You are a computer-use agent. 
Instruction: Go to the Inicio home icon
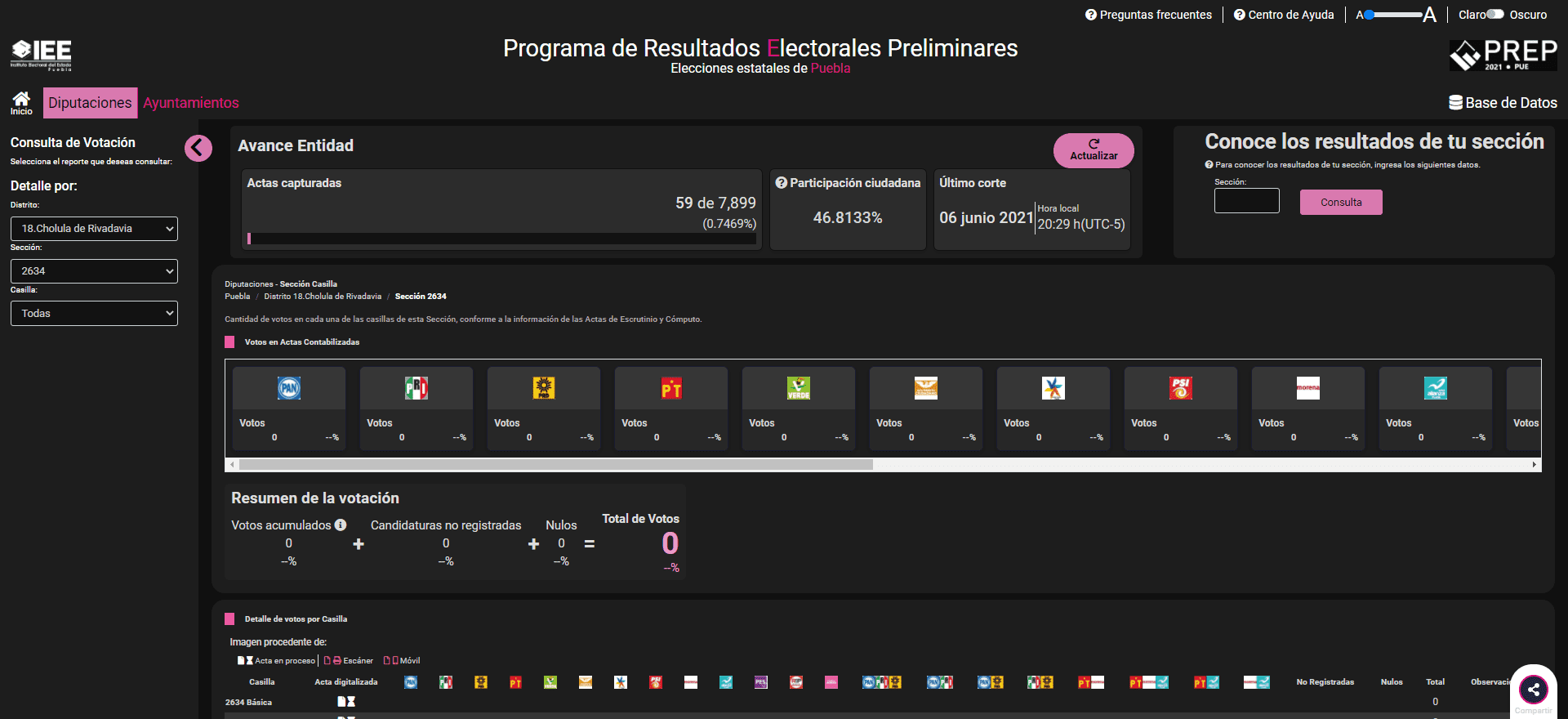coord(21,102)
